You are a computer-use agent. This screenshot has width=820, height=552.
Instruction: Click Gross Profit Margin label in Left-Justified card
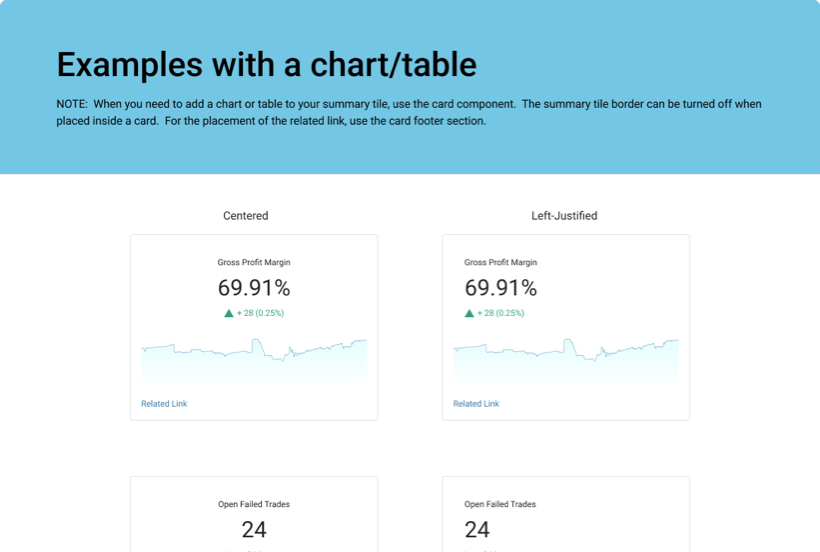coord(500,262)
